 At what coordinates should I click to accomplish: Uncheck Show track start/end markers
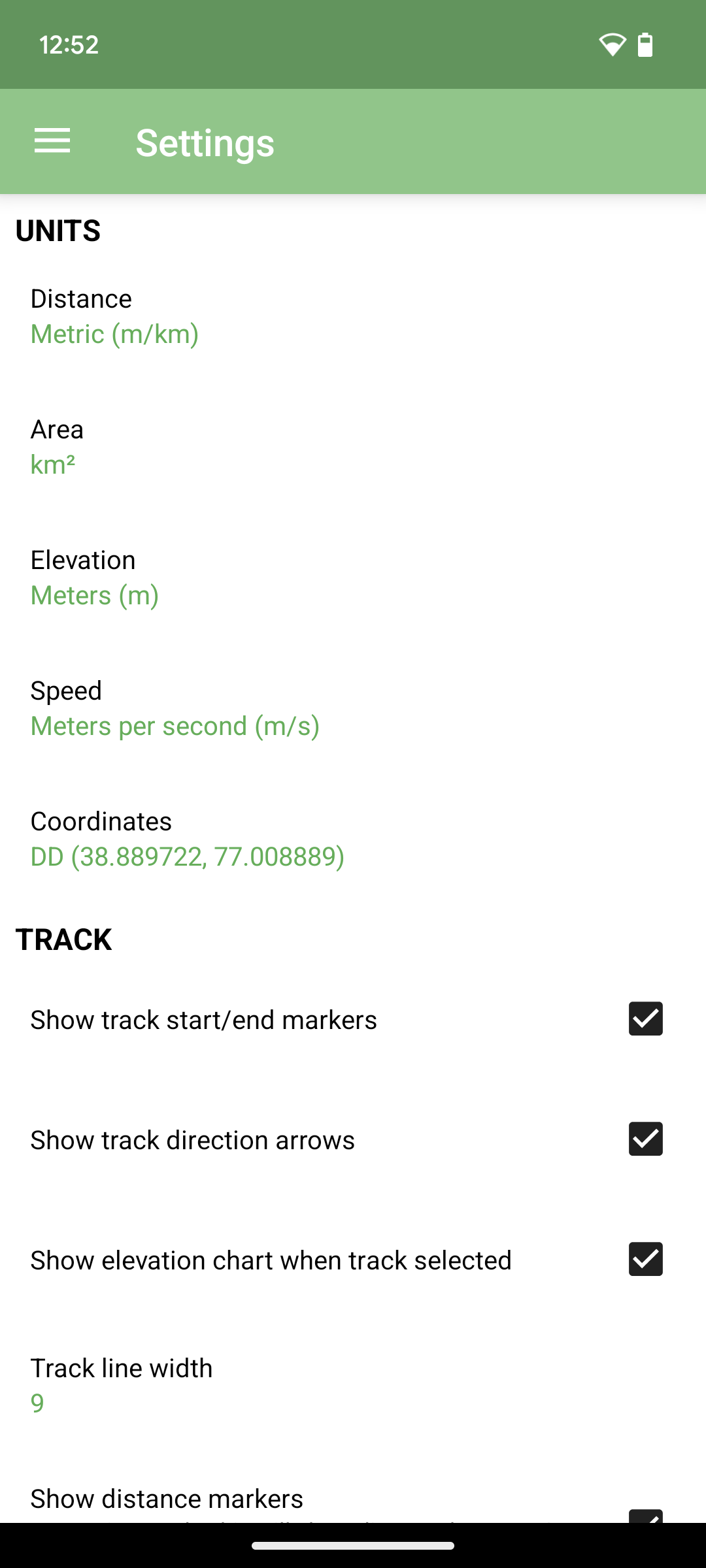point(646,1019)
